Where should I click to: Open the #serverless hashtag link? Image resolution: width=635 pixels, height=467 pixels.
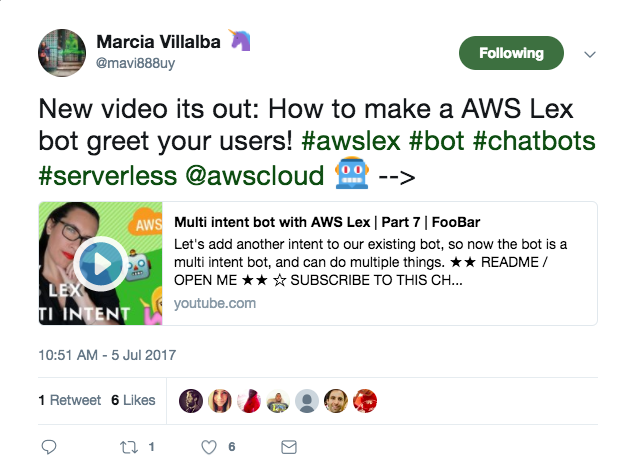point(108,175)
